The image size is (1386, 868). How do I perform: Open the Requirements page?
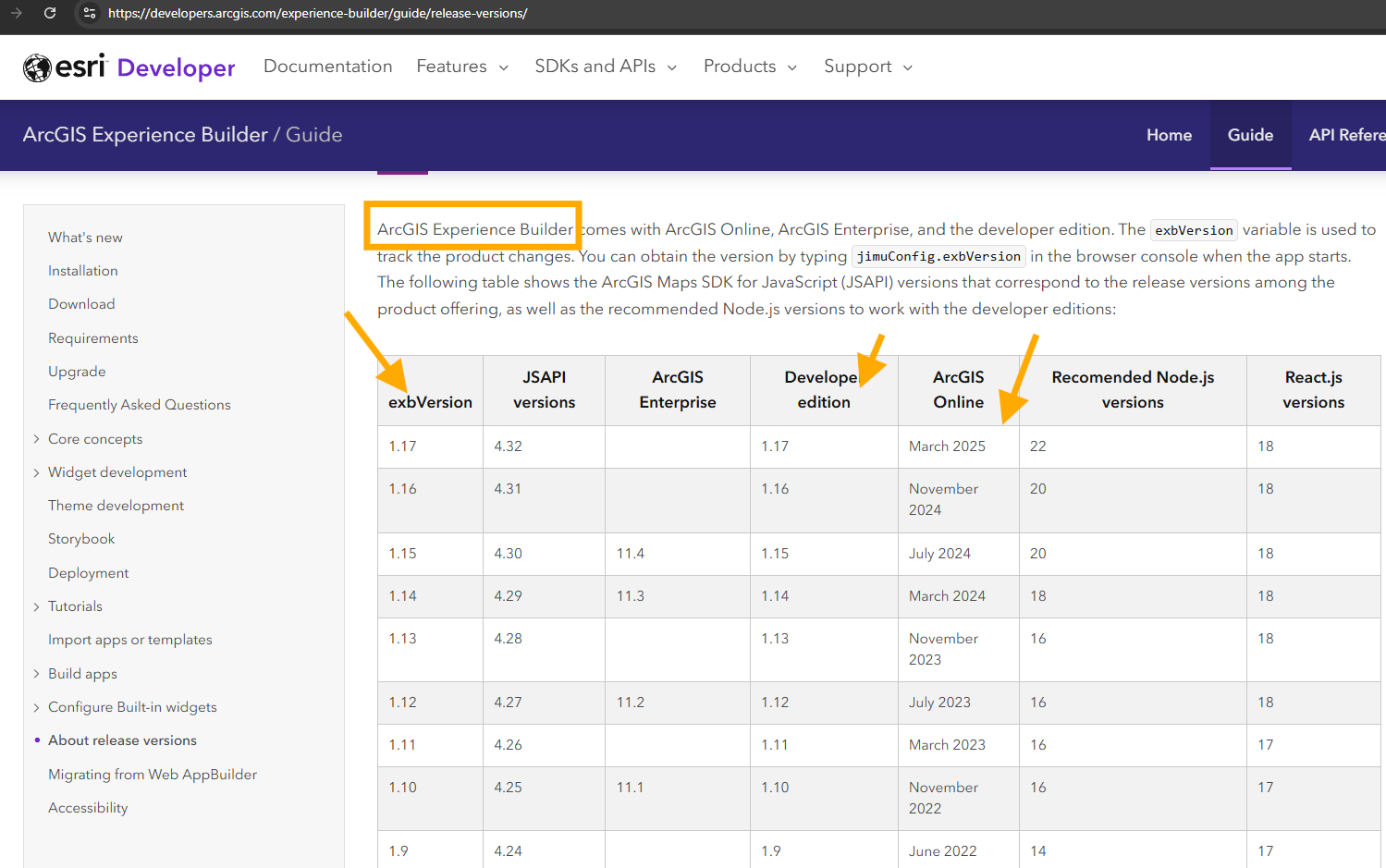click(x=93, y=338)
